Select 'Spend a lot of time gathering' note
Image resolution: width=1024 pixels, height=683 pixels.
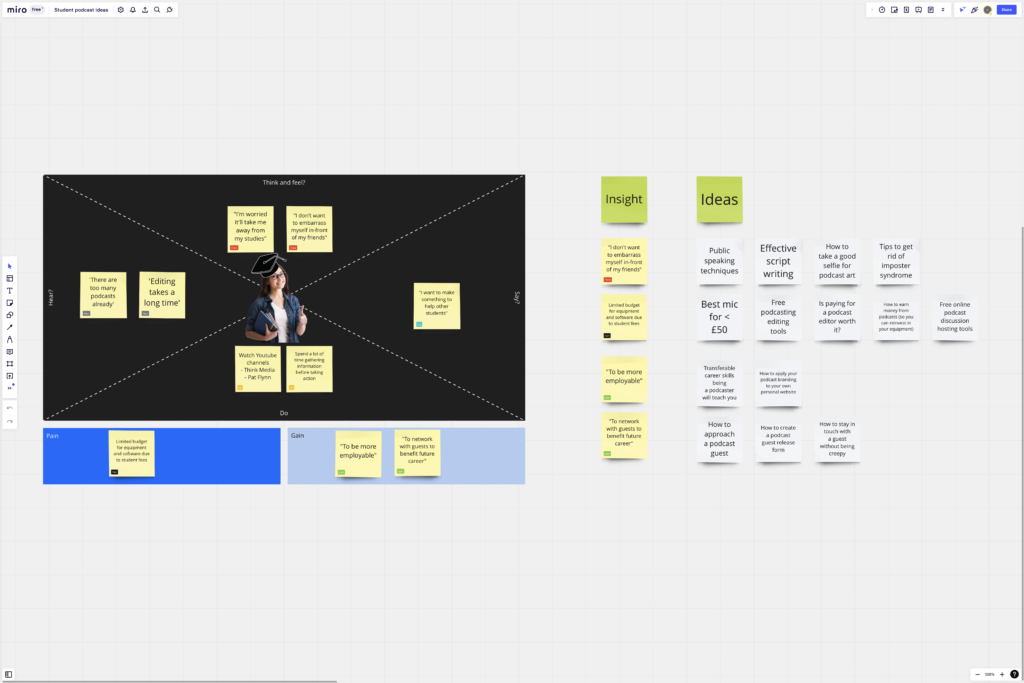[310, 369]
